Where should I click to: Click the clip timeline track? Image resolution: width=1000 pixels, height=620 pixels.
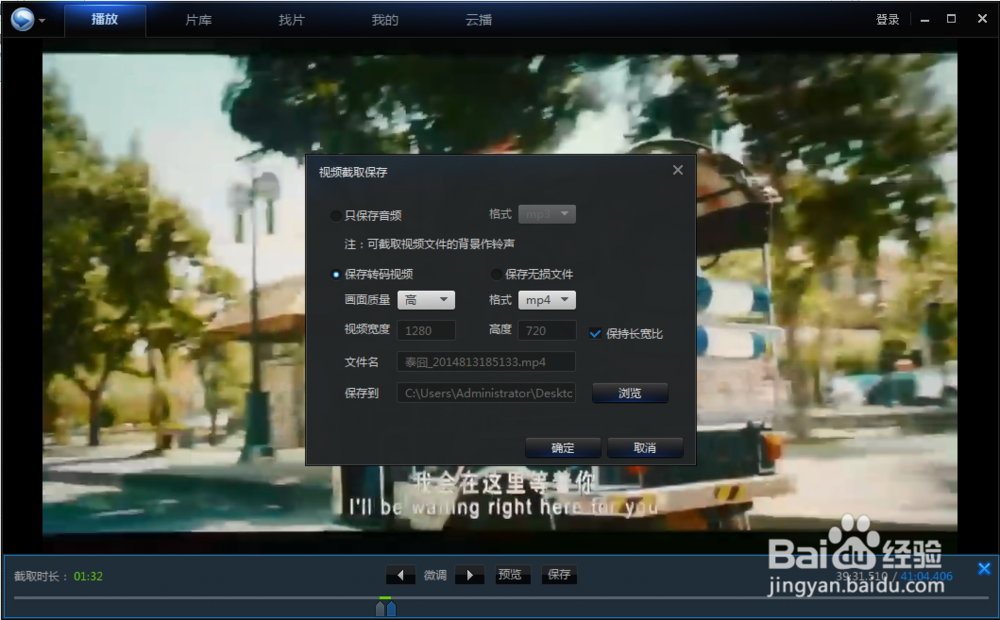tap(501, 598)
